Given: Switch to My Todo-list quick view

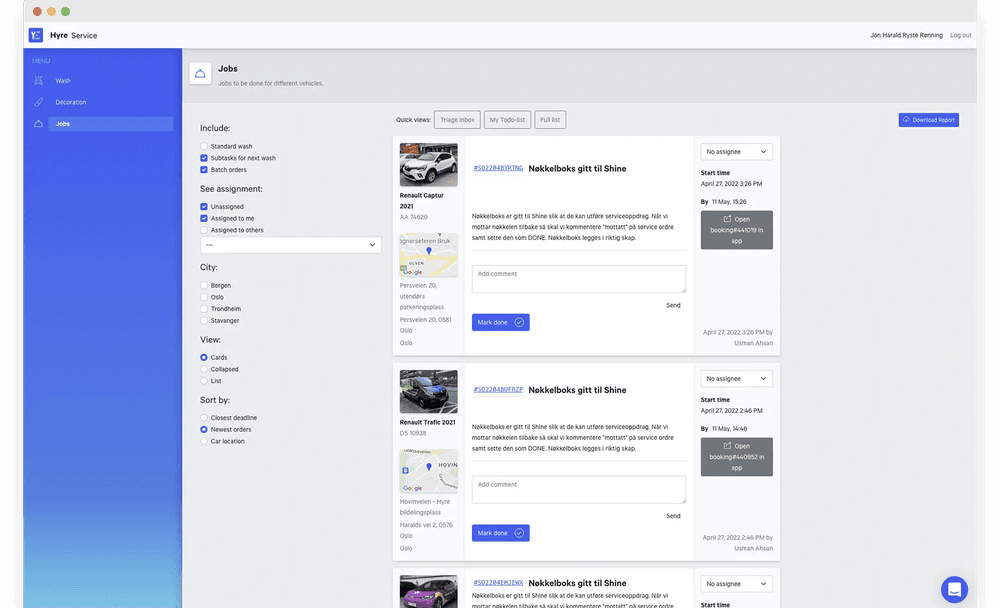Looking at the screenshot, I should pos(508,120).
